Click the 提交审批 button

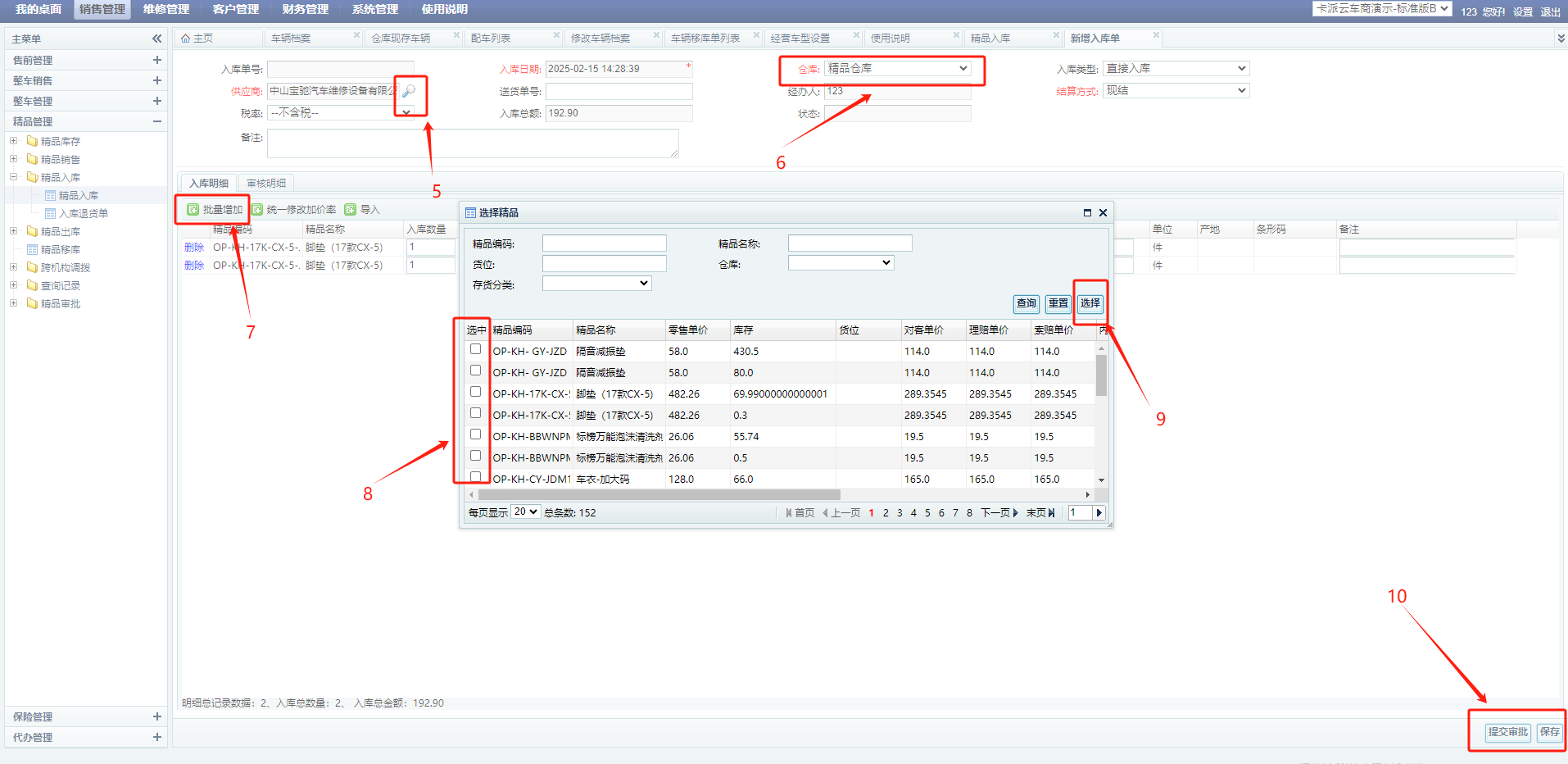pos(1507,732)
